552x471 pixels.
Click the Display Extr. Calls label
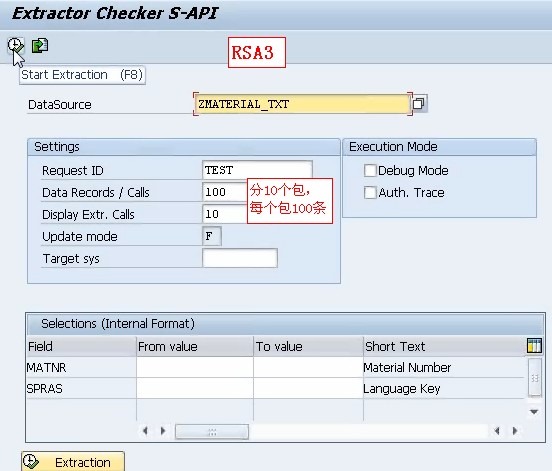coord(88,215)
